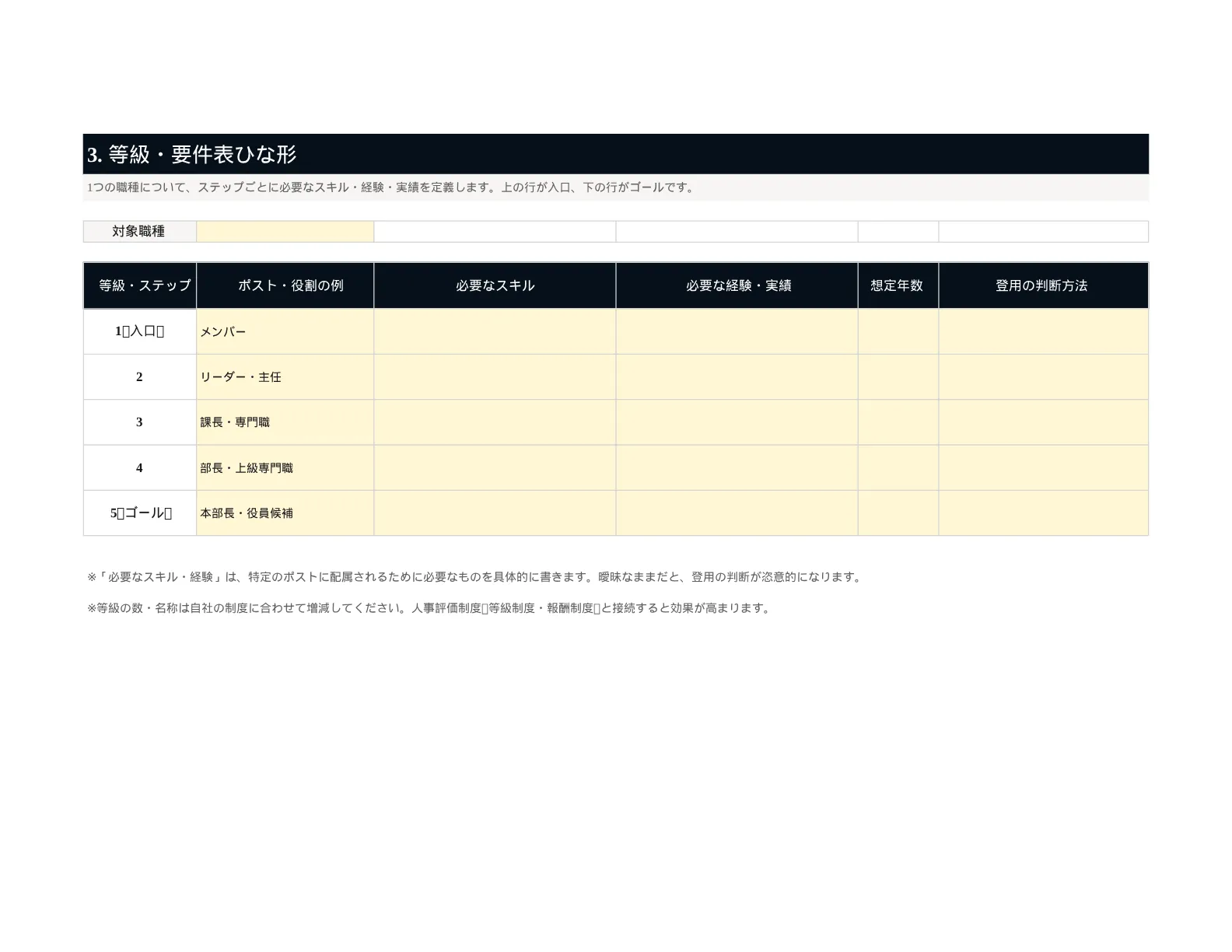Click the note starting ※「必要なスキル・経験」
1232x952 pixels.
(x=475, y=577)
